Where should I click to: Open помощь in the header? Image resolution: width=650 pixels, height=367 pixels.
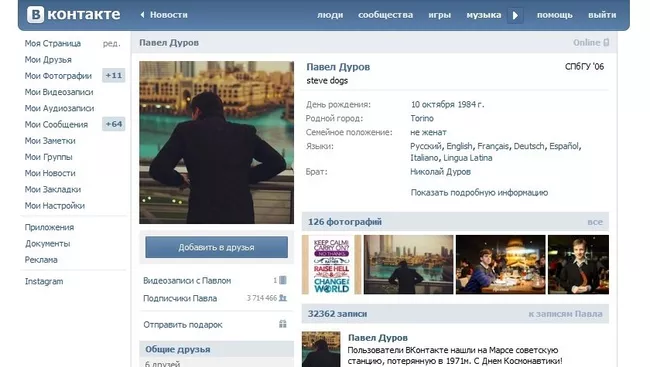pos(555,15)
